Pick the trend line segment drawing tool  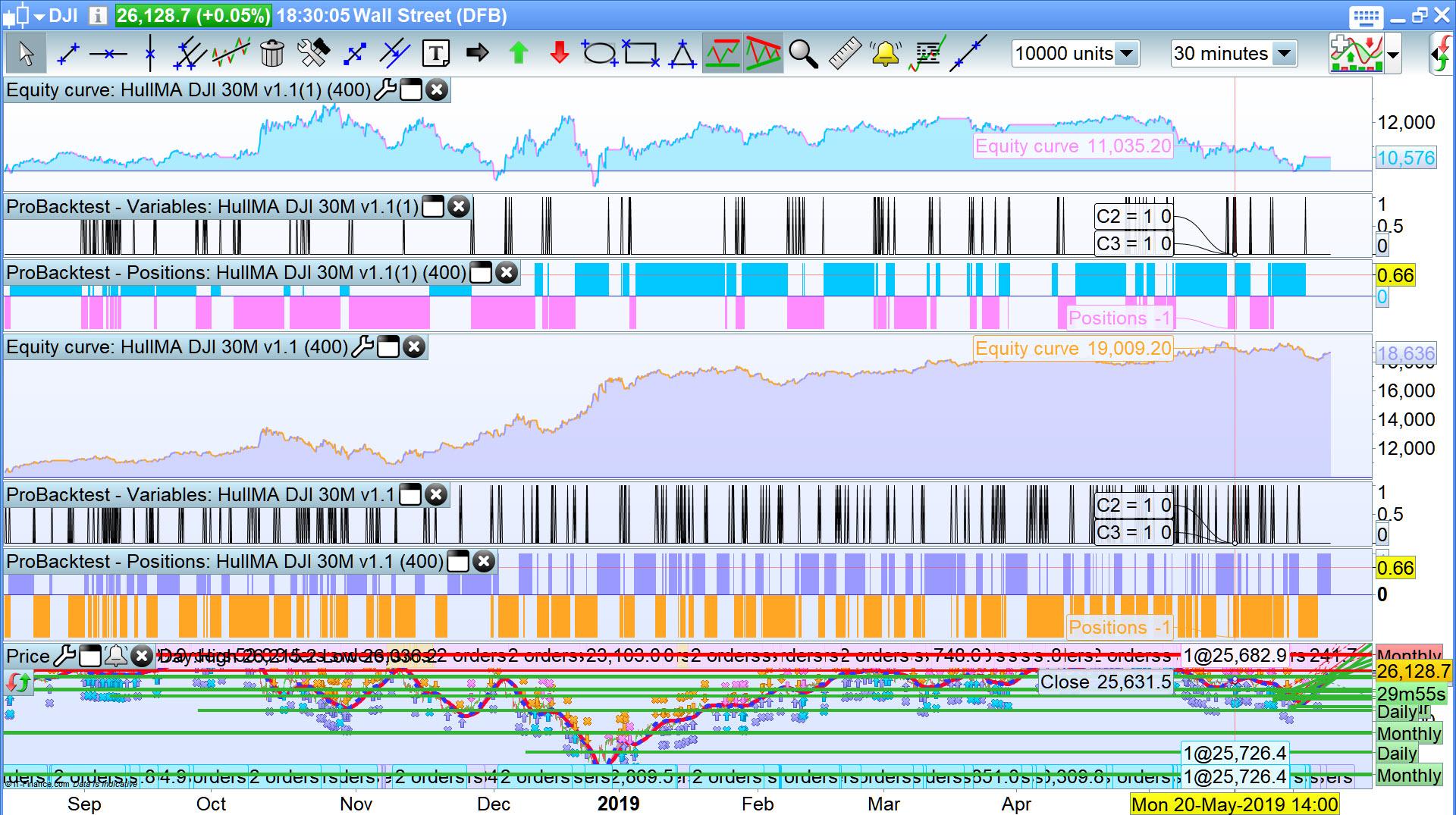[x=68, y=54]
